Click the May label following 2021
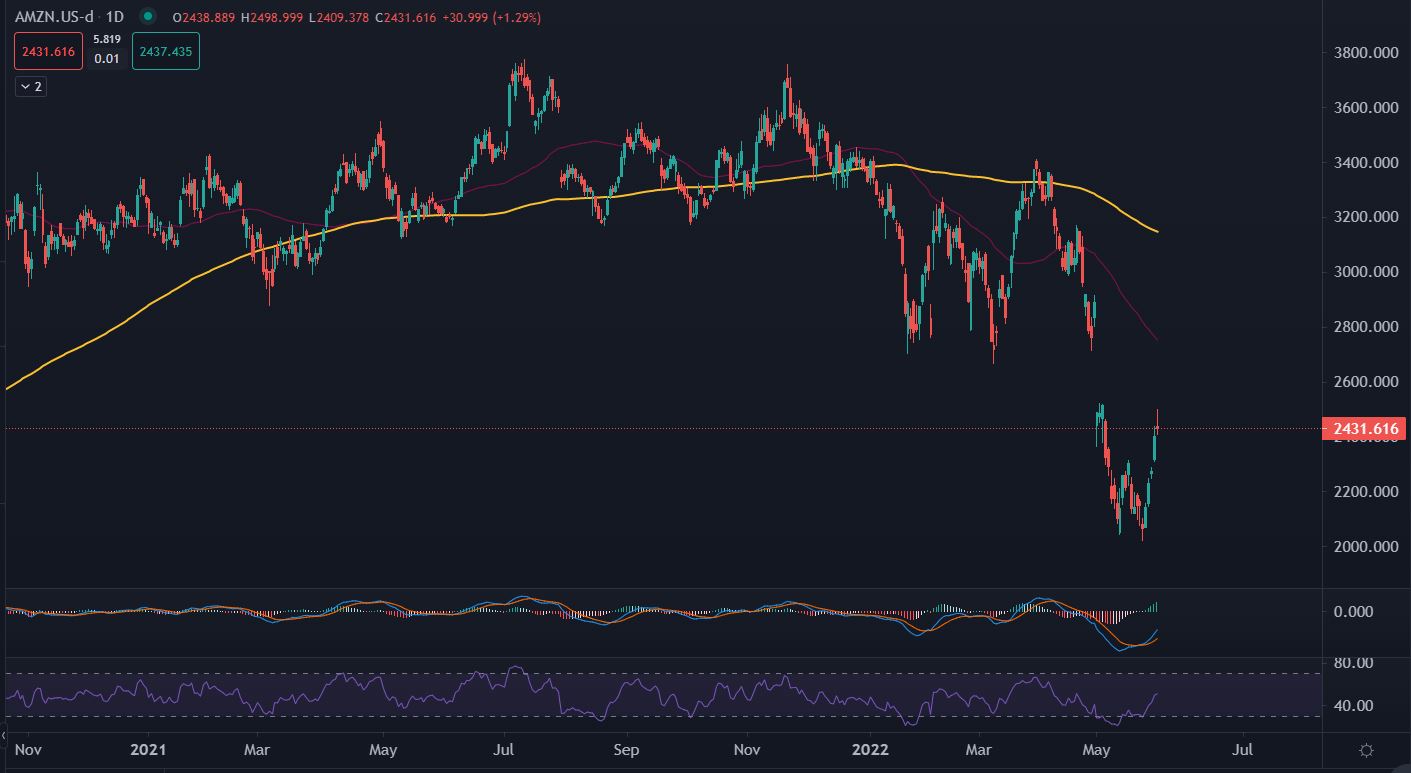Image resolution: width=1411 pixels, height=773 pixels. (382, 749)
